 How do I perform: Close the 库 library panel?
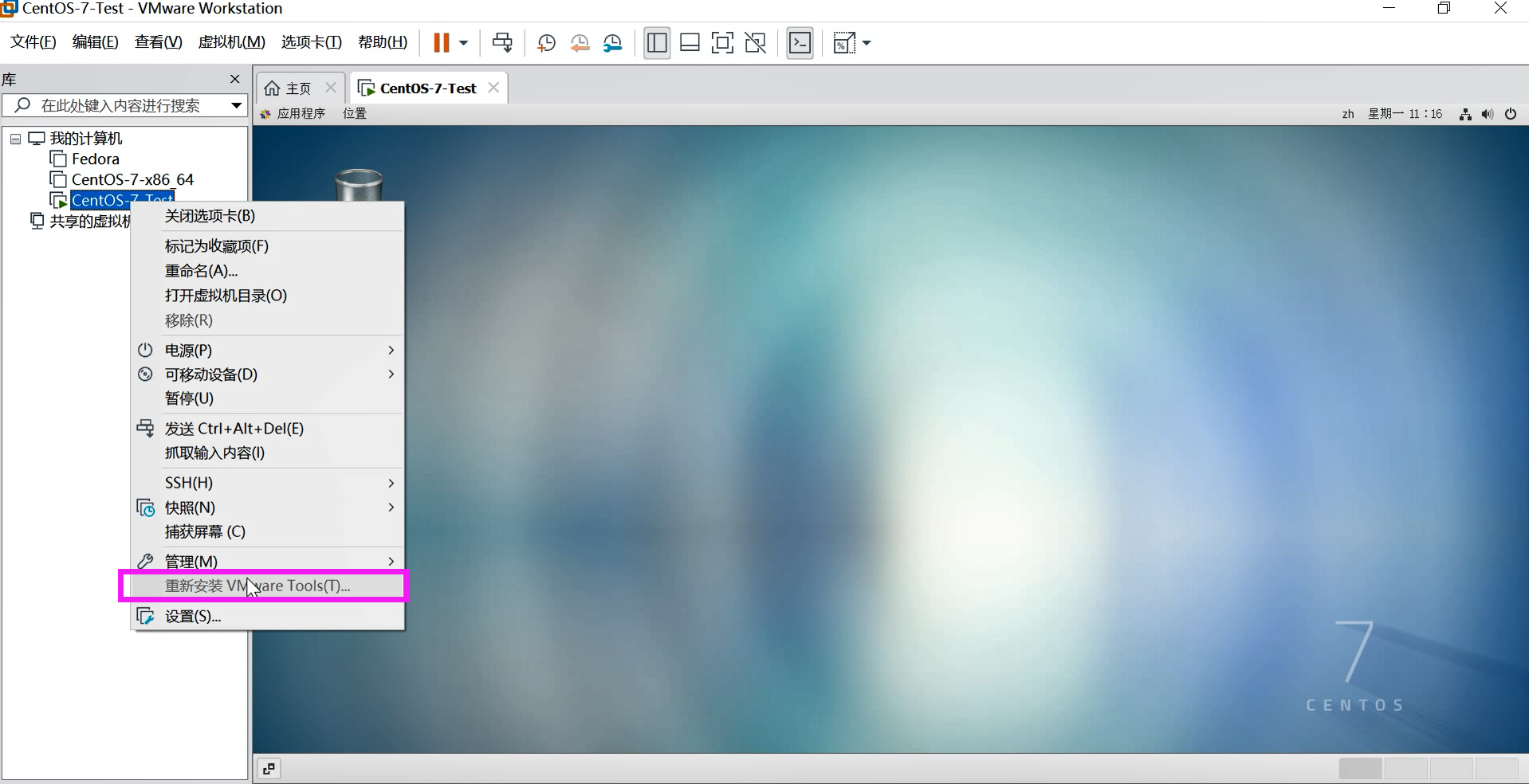coord(234,79)
